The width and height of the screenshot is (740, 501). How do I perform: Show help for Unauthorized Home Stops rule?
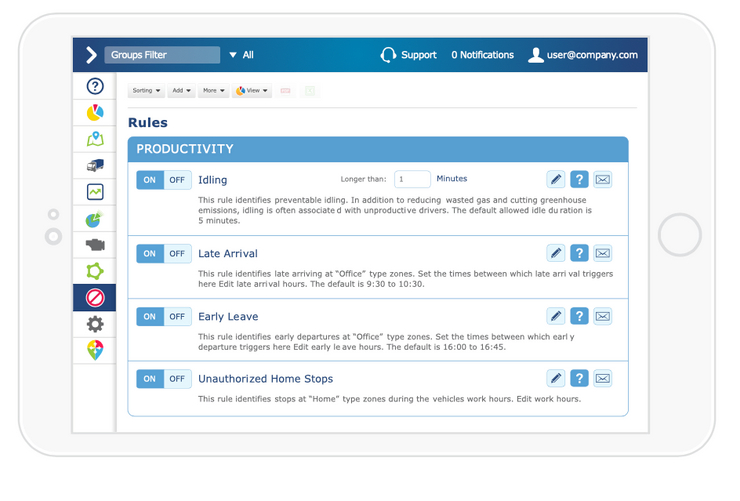pos(579,378)
